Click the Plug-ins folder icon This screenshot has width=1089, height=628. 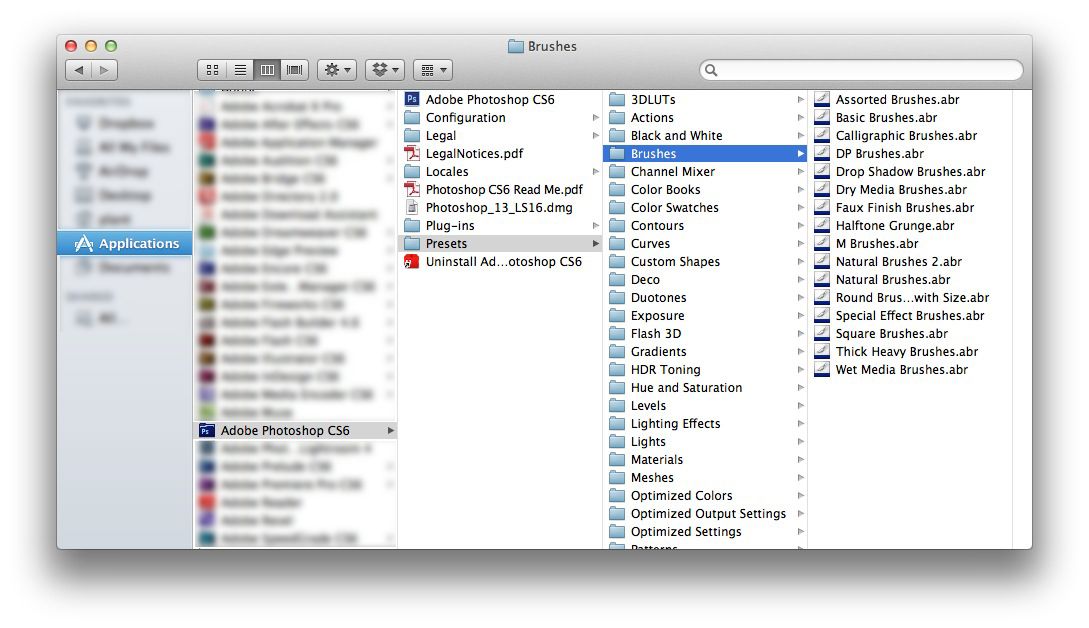412,226
